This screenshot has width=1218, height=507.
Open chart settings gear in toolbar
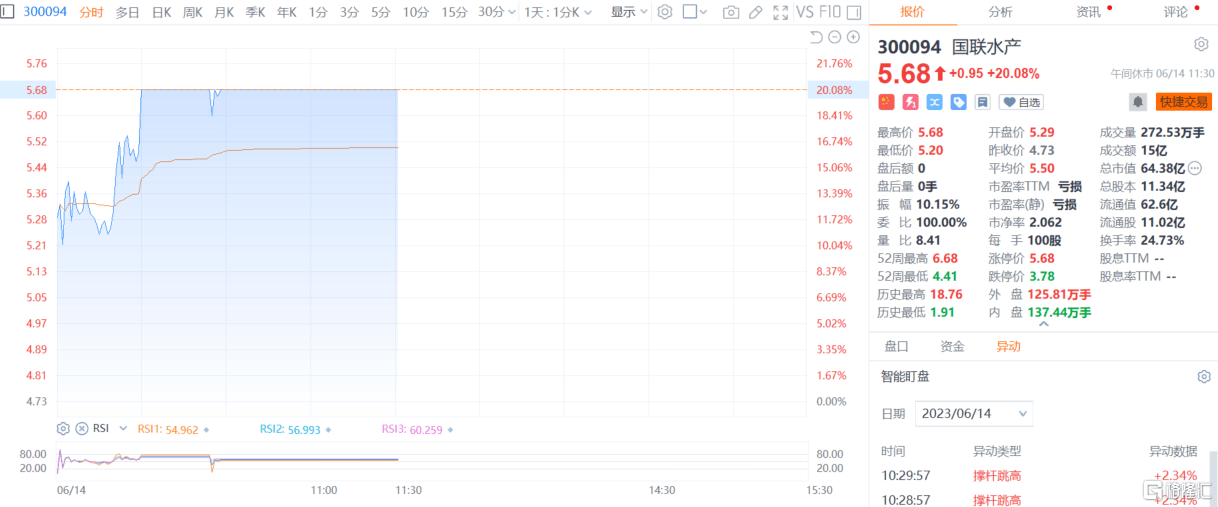click(x=665, y=13)
